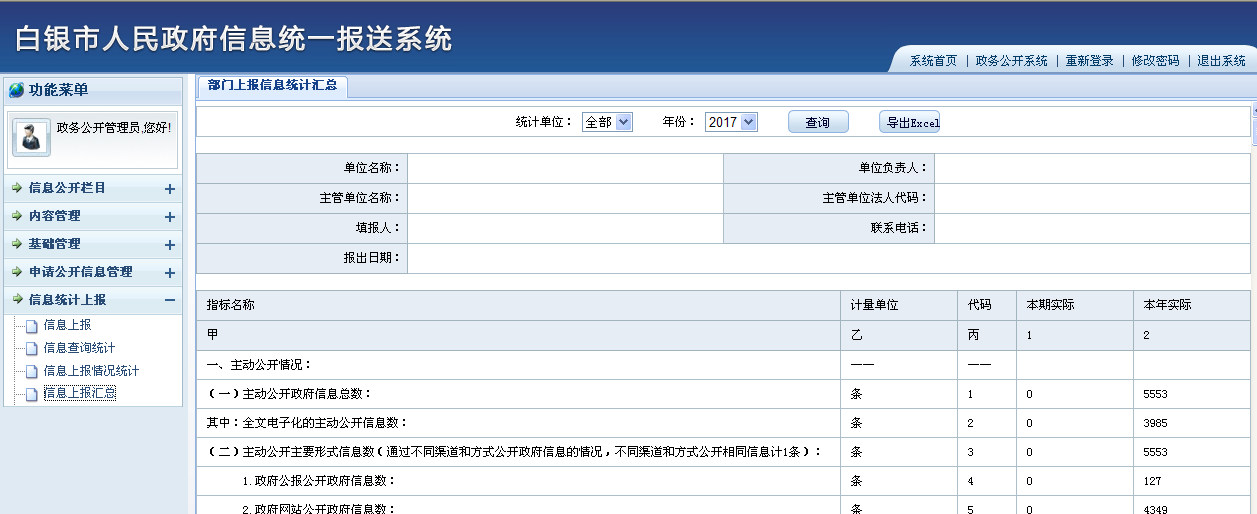The image size is (1257, 514).
Task: Click the document icon next to 信息上报情况统计
Action: (31, 372)
